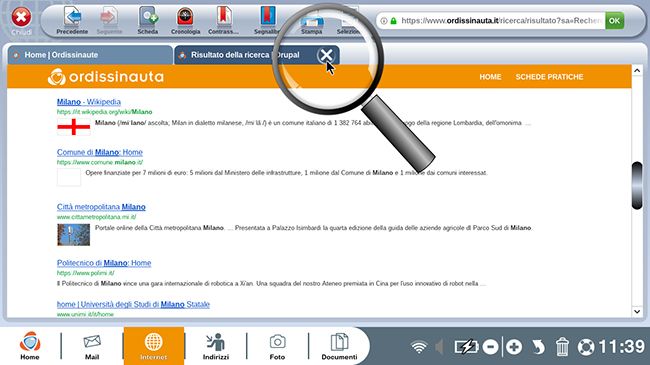Click the red Chiudi close button
This screenshot has height=365, width=650.
pyautogui.click(x=21, y=18)
